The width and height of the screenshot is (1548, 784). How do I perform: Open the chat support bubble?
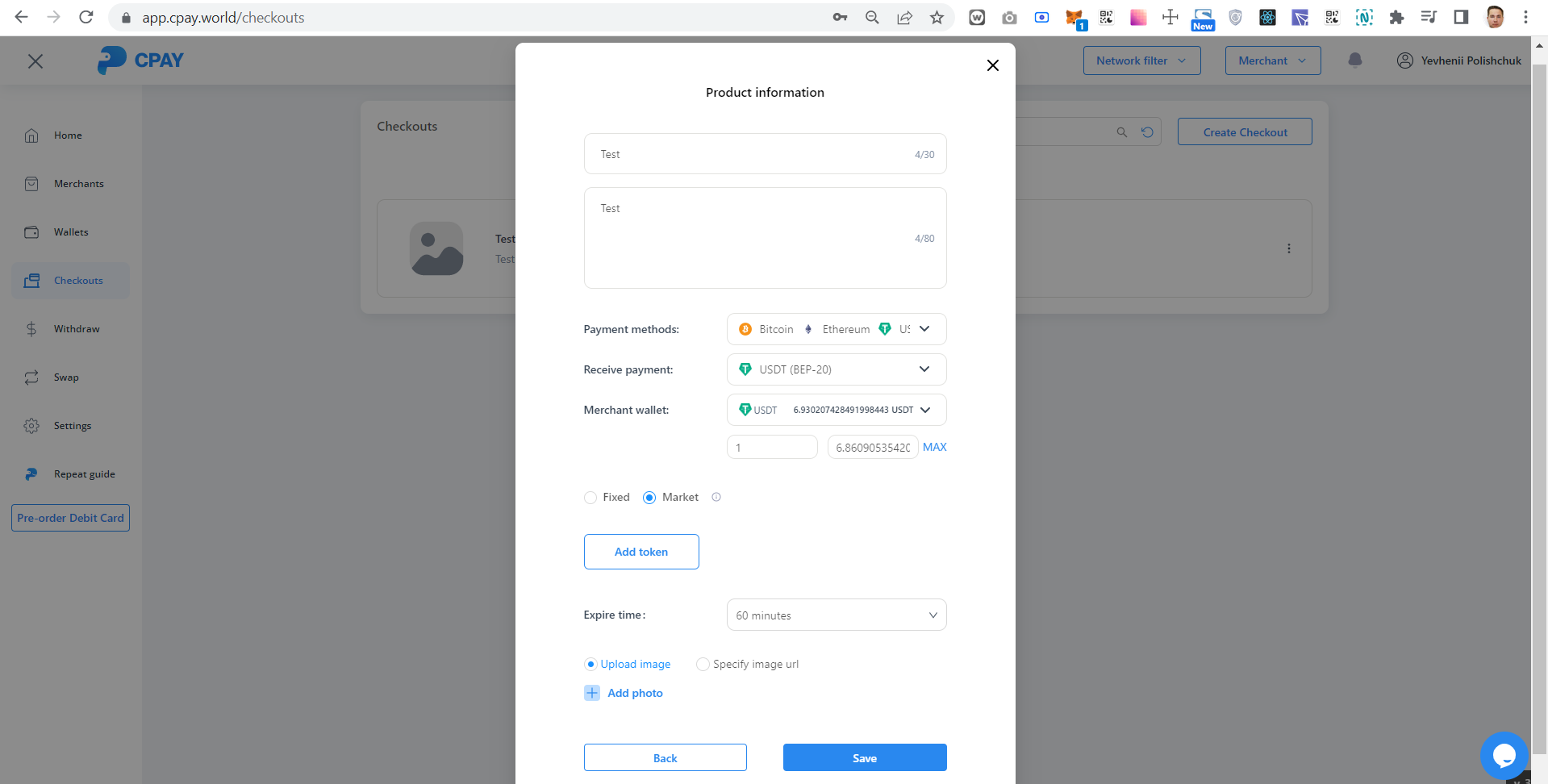1504,756
